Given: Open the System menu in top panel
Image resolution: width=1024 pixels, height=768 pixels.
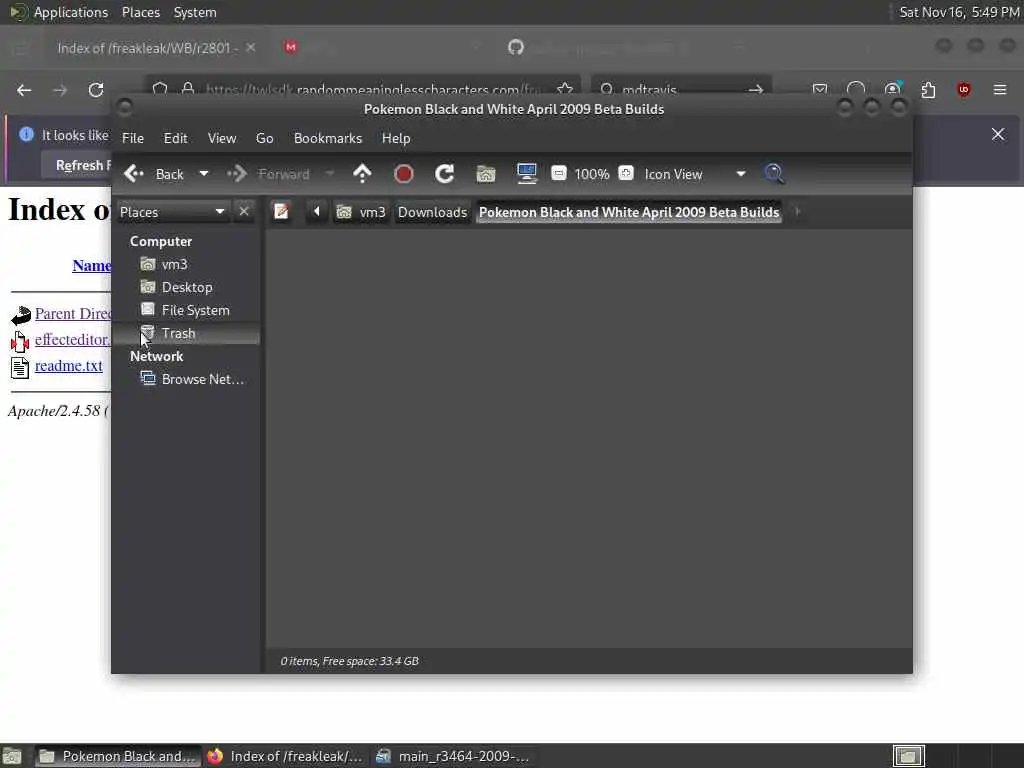Looking at the screenshot, I should [195, 12].
